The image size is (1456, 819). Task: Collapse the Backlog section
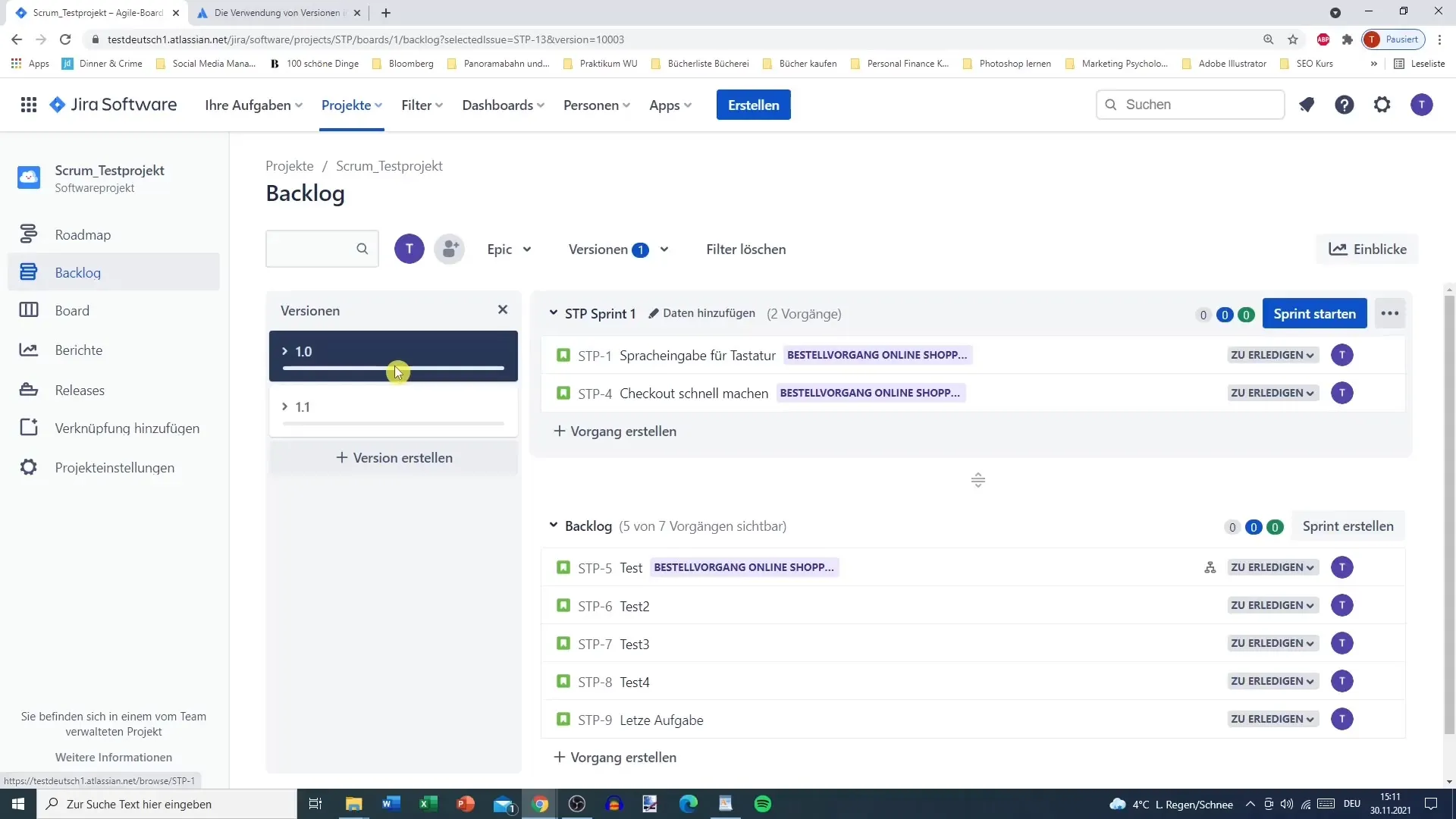coord(553,525)
